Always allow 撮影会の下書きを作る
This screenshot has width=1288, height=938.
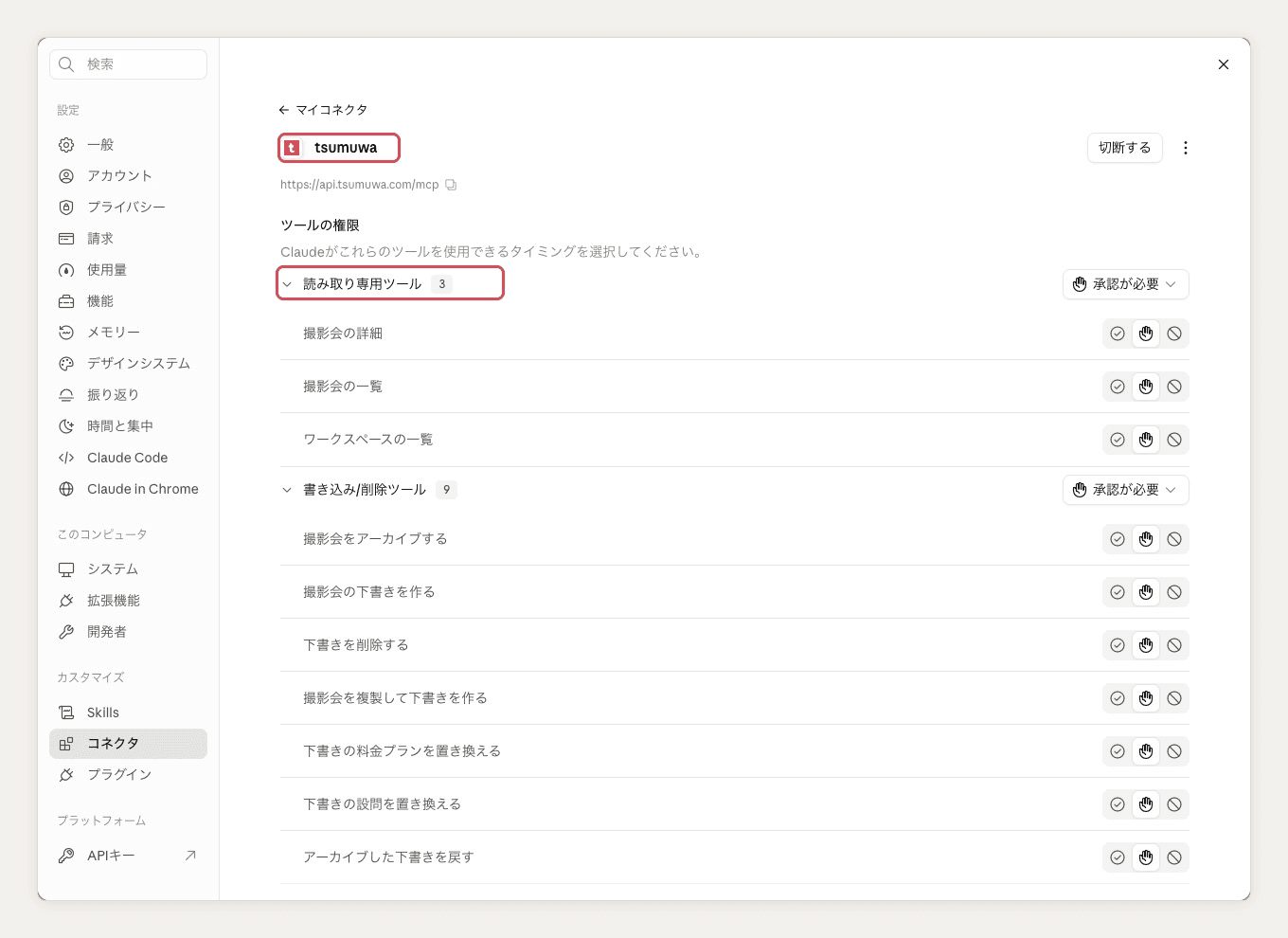tap(1118, 592)
